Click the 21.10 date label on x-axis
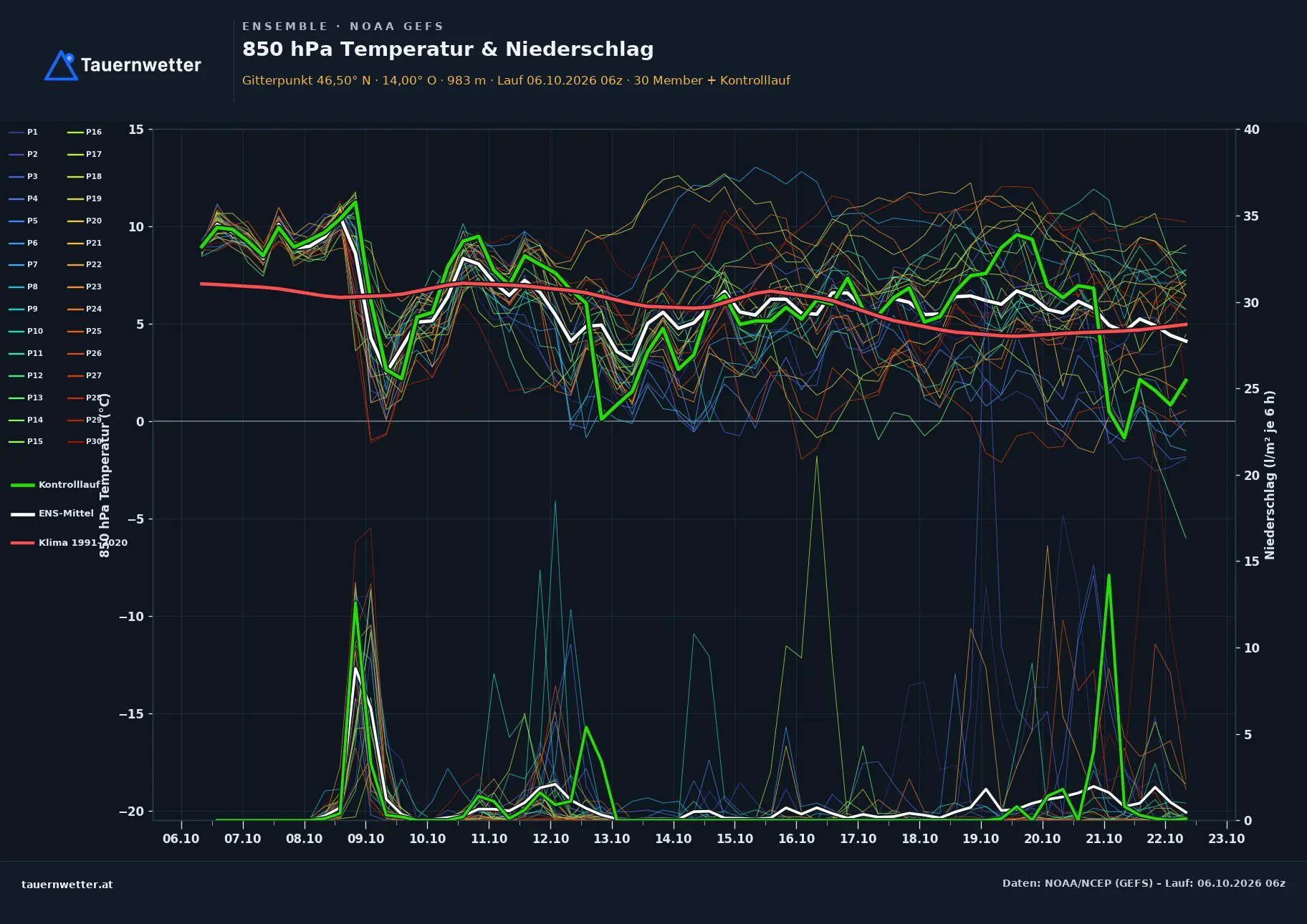Image resolution: width=1307 pixels, height=924 pixels. click(1103, 839)
